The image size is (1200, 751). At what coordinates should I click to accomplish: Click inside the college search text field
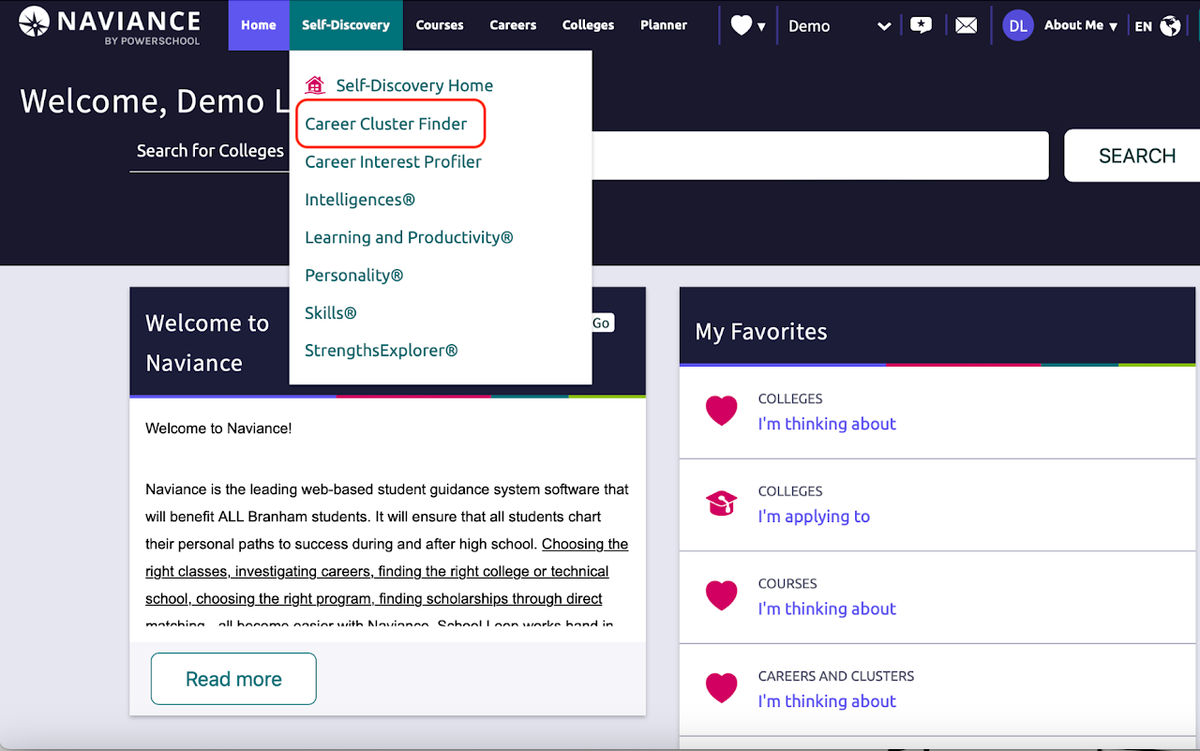(x=820, y=155)
